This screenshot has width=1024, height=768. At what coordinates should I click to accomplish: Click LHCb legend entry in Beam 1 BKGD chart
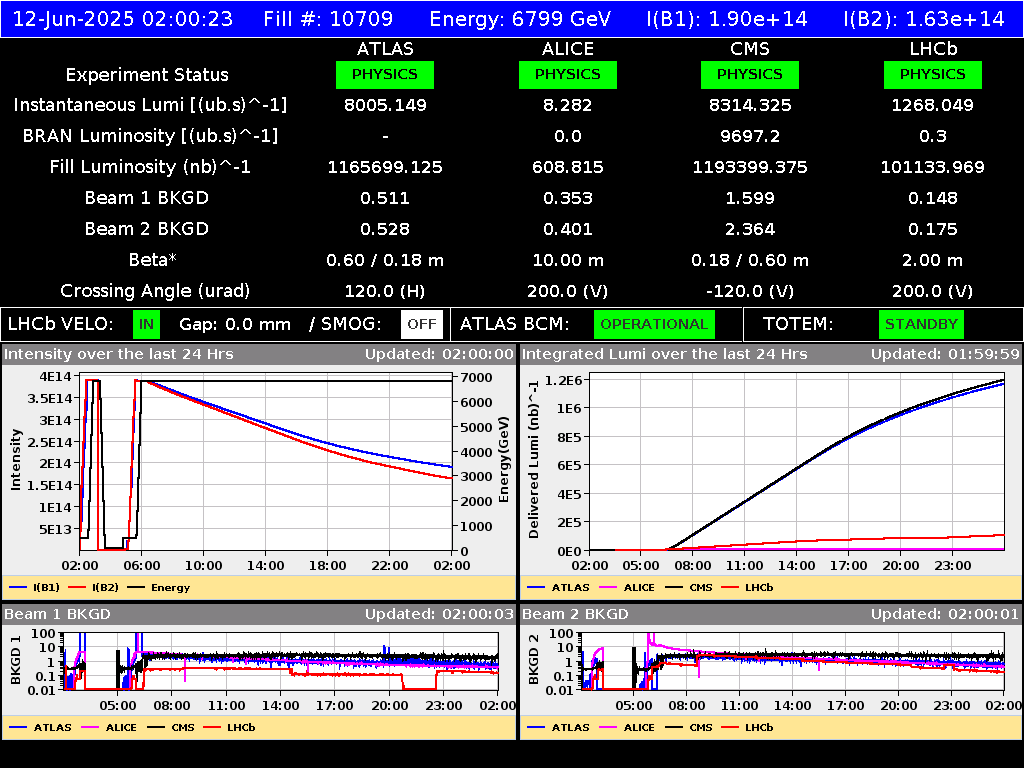point(229,727)
